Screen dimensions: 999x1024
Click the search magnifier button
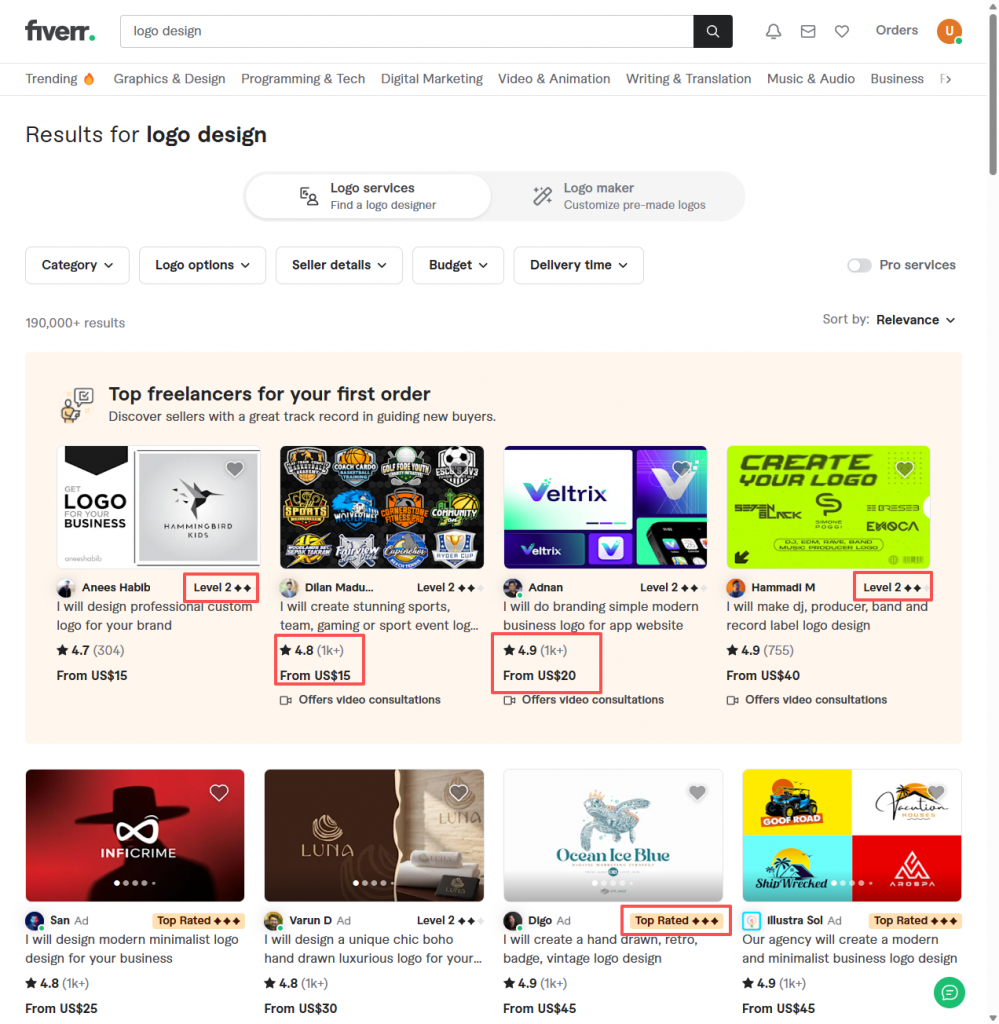(x=712, y=31)
